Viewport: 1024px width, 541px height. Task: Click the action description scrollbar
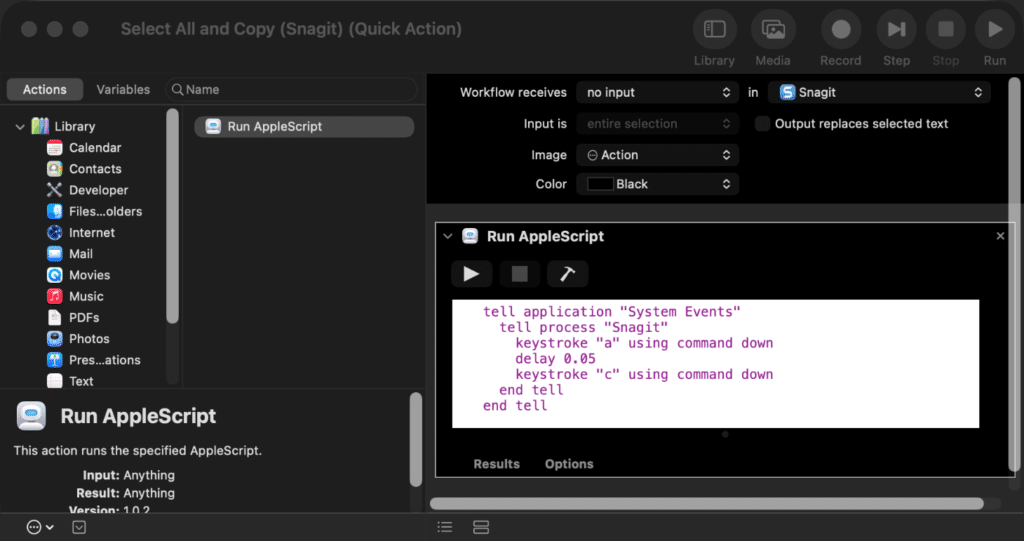coord(415,439)
